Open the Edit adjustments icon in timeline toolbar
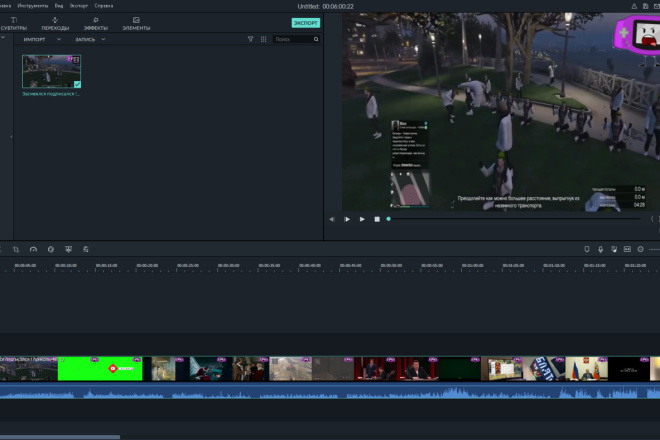The height and width of the screenshot is (440, 660). tap(86, 249)
